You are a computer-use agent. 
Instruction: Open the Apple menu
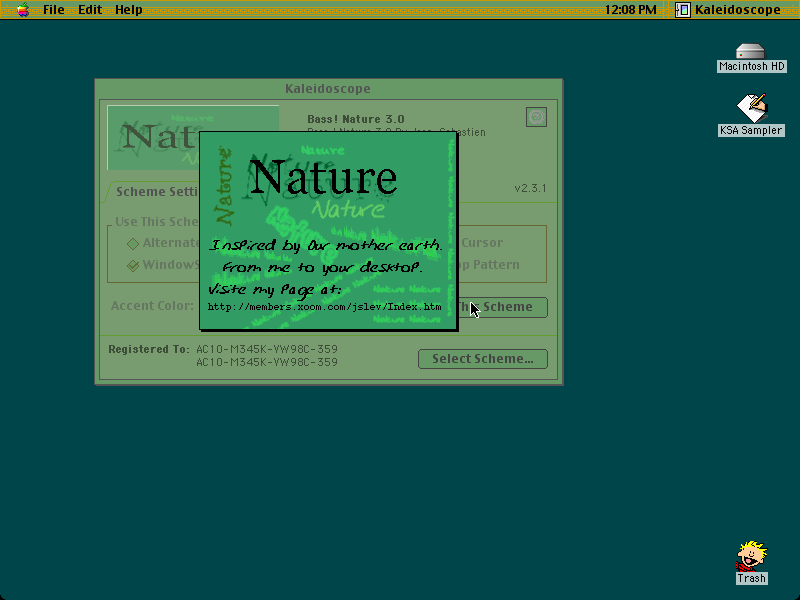23,10
